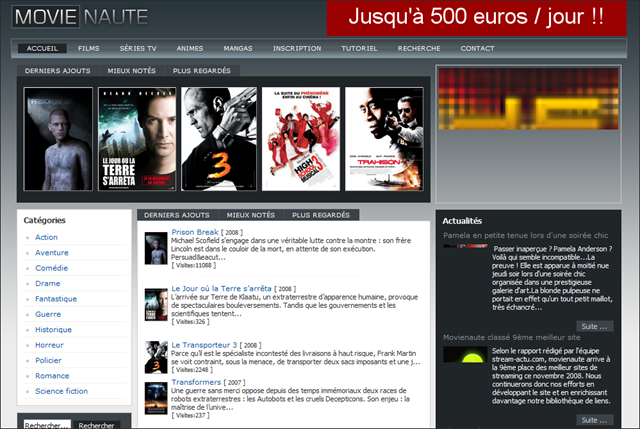
Task: Click the green news thumbnail image
Action: coord(465,354)
